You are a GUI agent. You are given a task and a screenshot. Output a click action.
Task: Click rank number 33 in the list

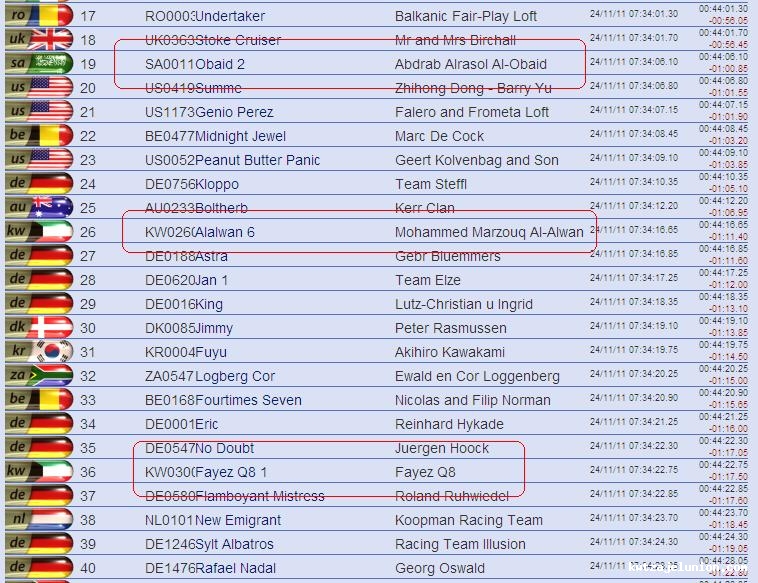click(88, 400)
